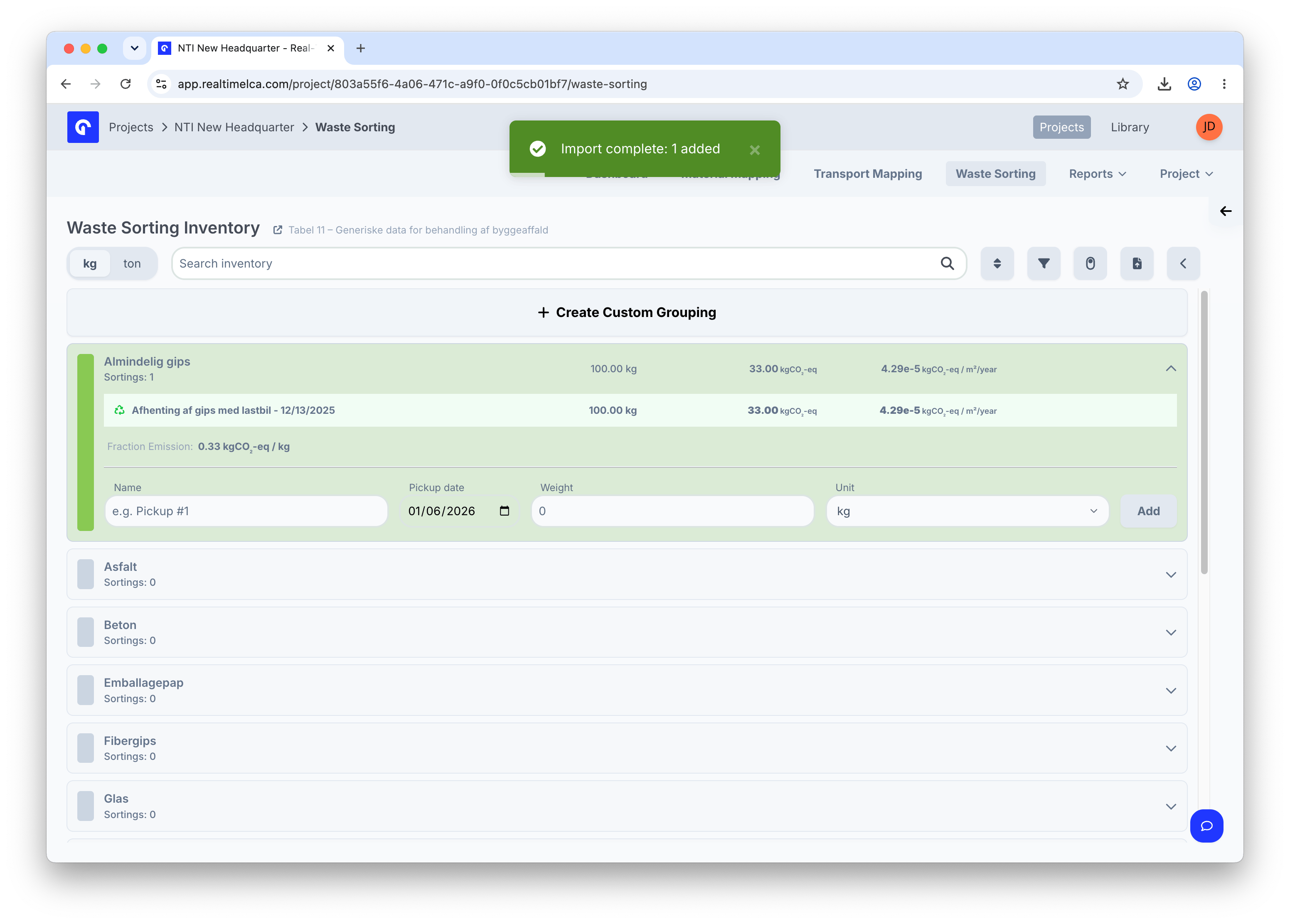
Task: Switch weight unit to kg
Action: click(90, 263)
